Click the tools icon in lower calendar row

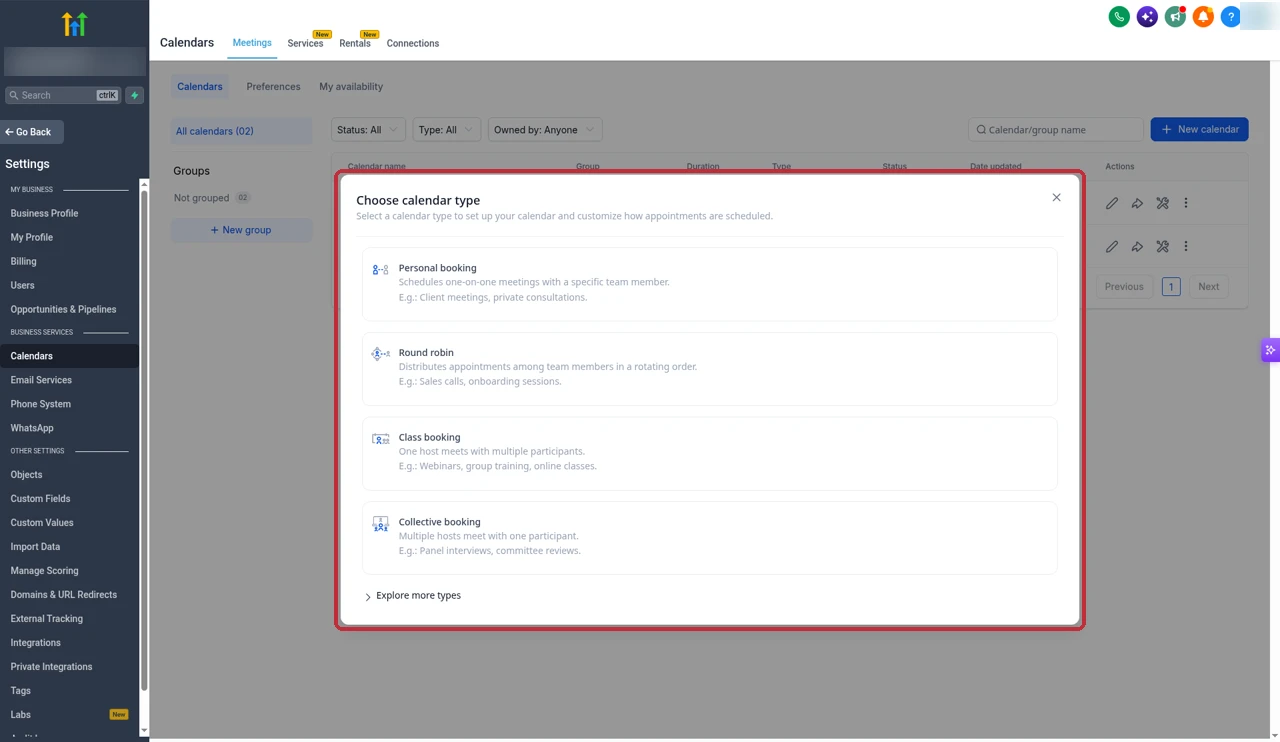(1162, 246)
